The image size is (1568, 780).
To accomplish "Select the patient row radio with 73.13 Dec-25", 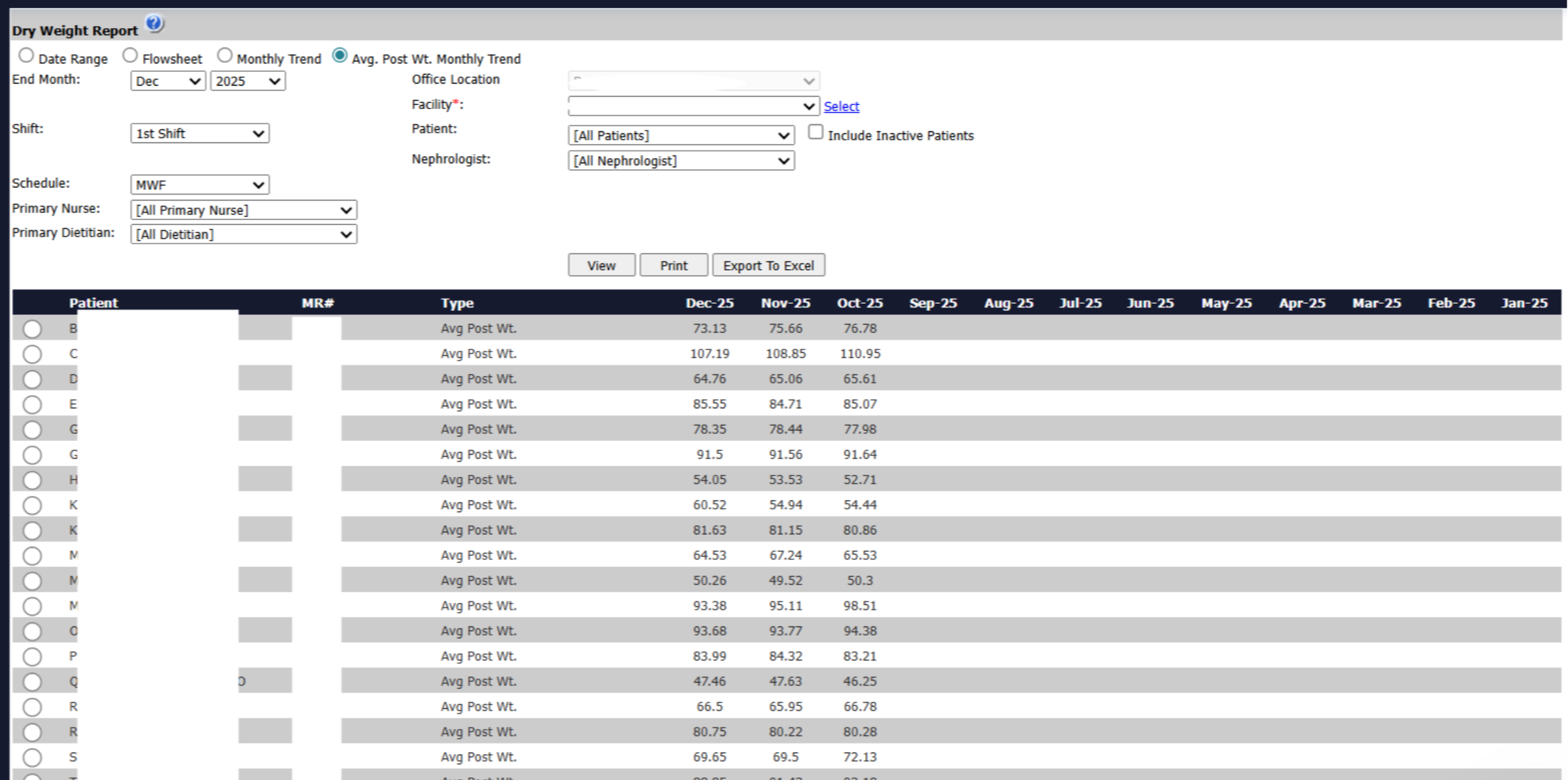I will pos(32,329).
